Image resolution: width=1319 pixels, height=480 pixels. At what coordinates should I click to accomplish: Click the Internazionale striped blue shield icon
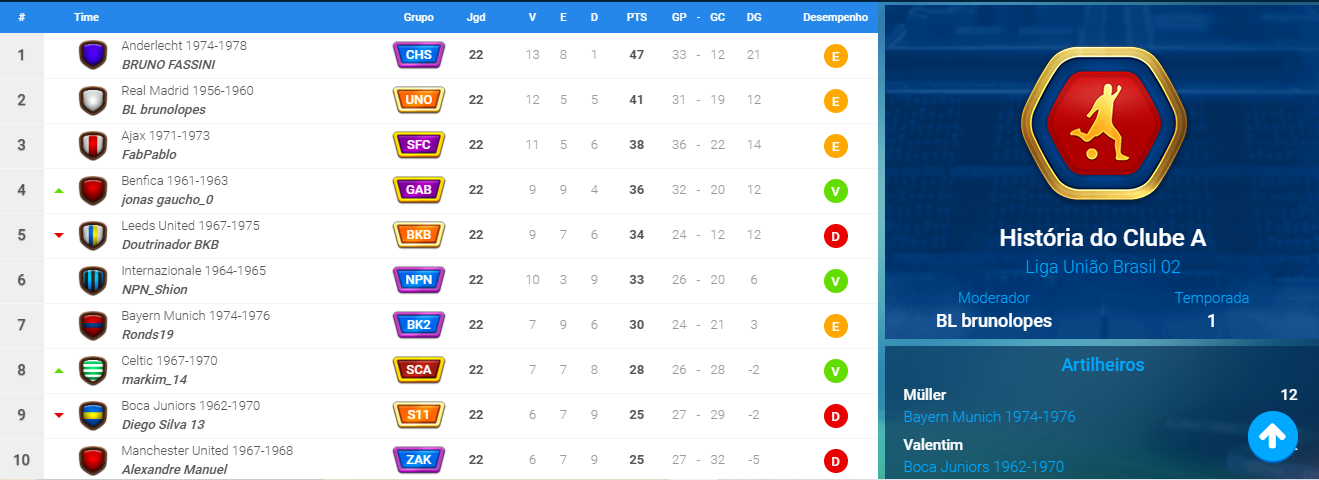(x=93, y=280)
